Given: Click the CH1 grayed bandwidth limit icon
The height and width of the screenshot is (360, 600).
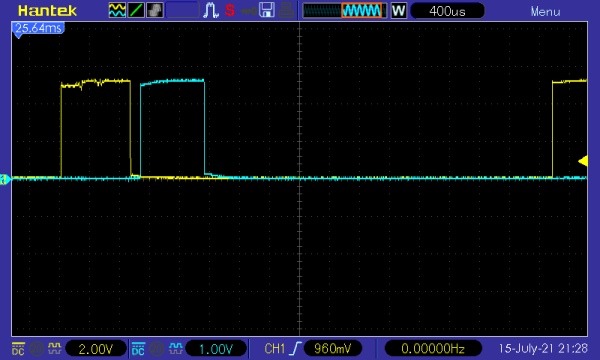Looking at the screenshot, I should pos(37,349).
